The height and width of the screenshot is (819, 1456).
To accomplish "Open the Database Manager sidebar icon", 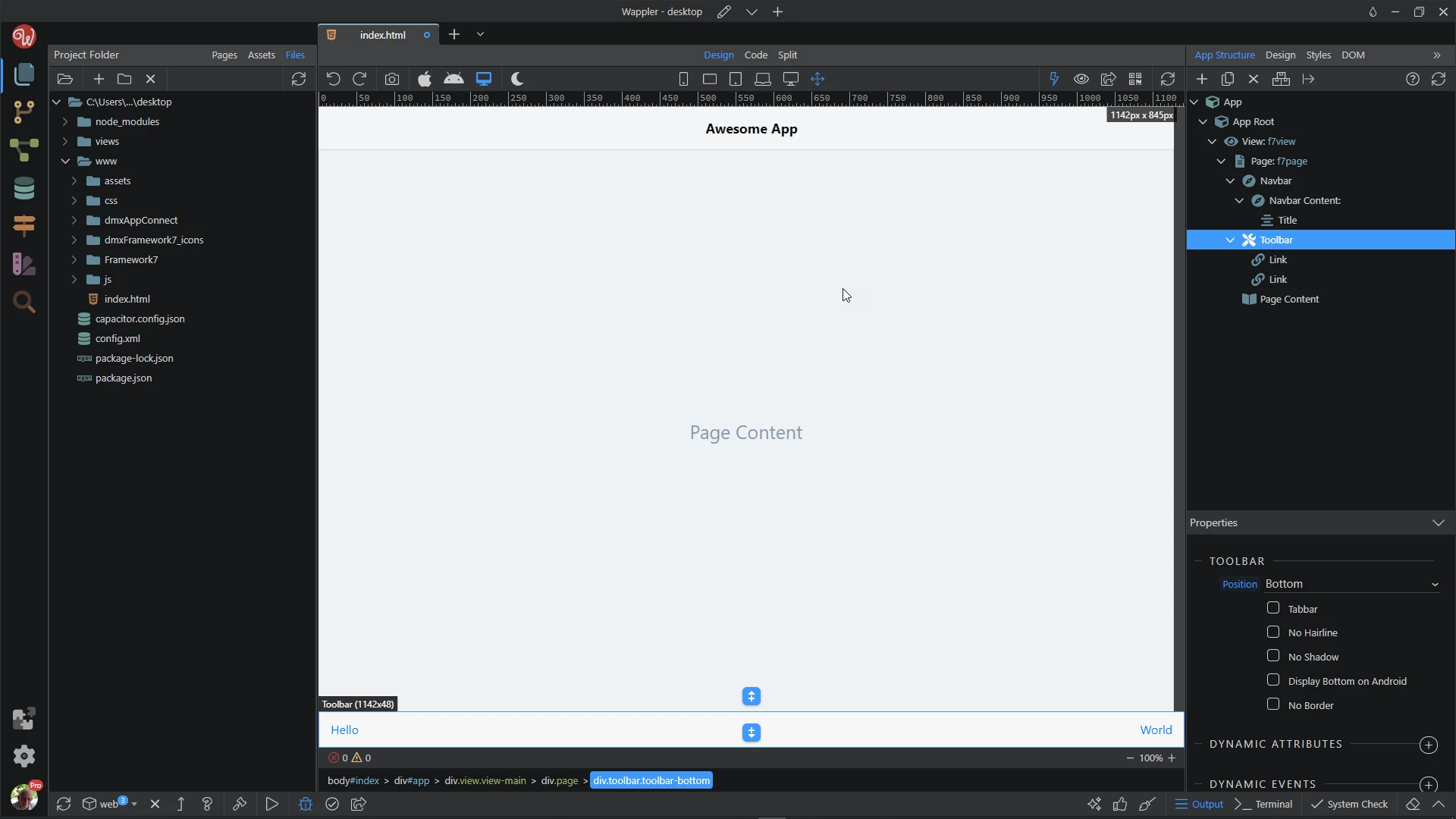I will click(24, 189).
